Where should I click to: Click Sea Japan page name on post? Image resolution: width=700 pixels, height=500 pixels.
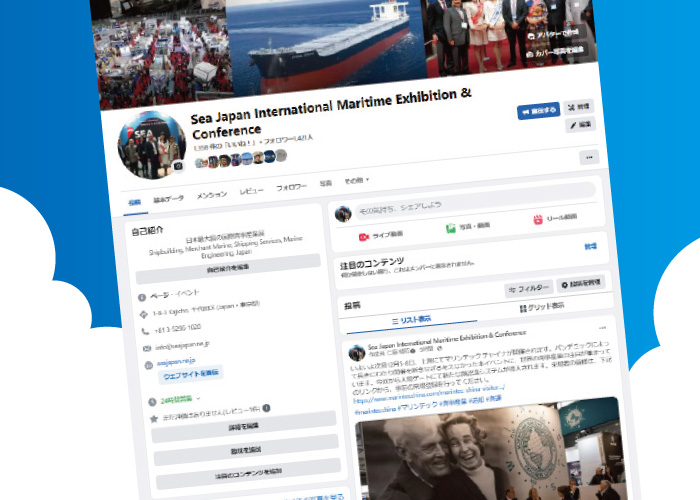(x=447, y=340)
